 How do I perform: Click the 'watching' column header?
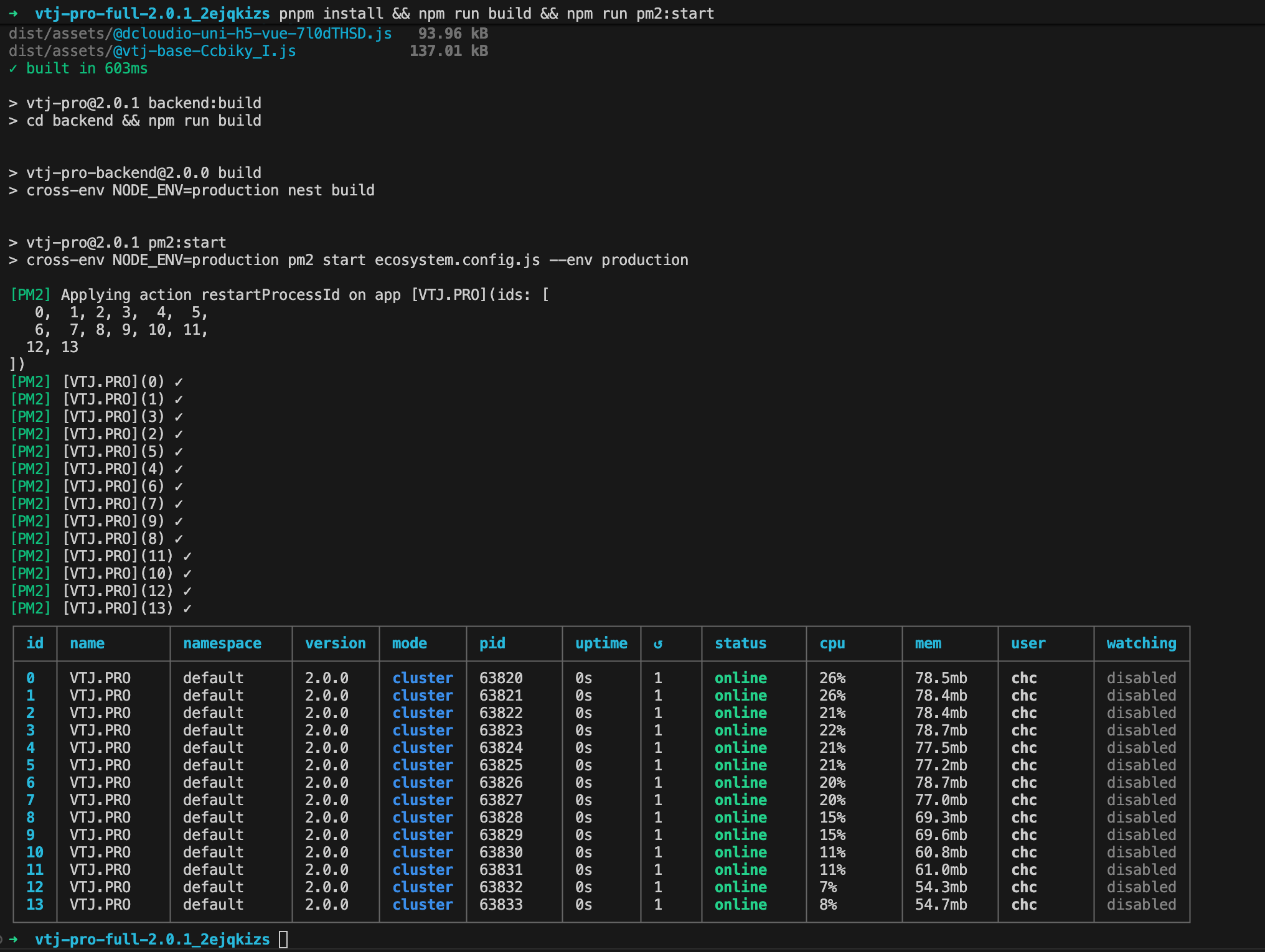pyautogui.click(x=1141, y=643)
